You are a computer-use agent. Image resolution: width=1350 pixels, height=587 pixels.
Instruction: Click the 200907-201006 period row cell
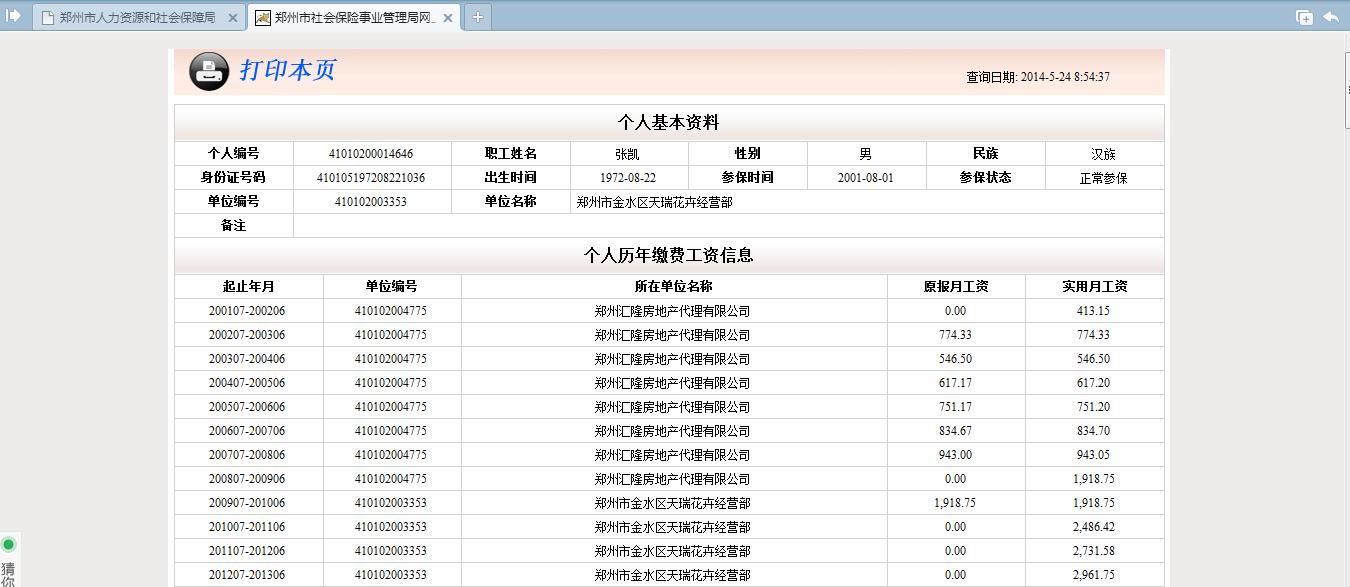coord(247,503)
